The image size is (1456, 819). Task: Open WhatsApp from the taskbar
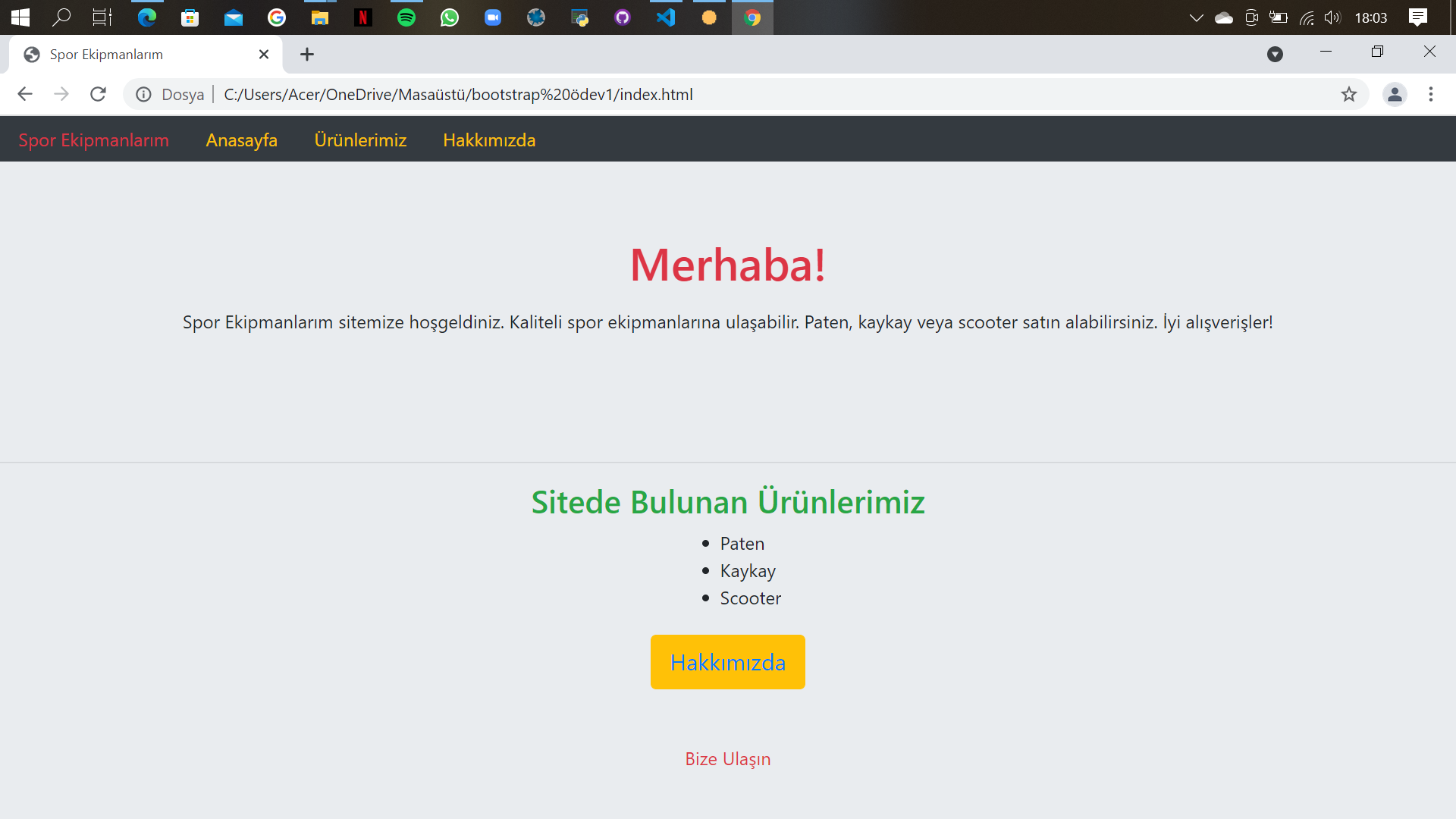450,17
